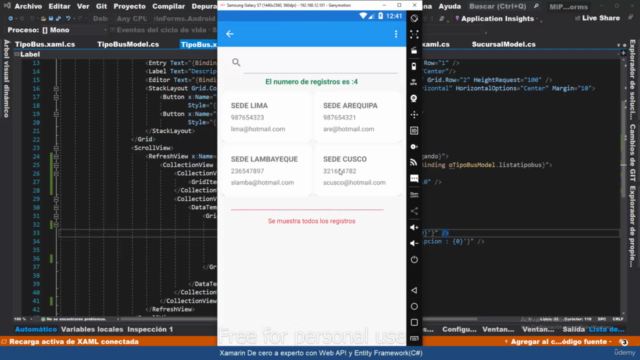Screen dimensions: 640x360
Task: Click Genymotion power button
Action: pyautogui.click(x=414, y=259)
